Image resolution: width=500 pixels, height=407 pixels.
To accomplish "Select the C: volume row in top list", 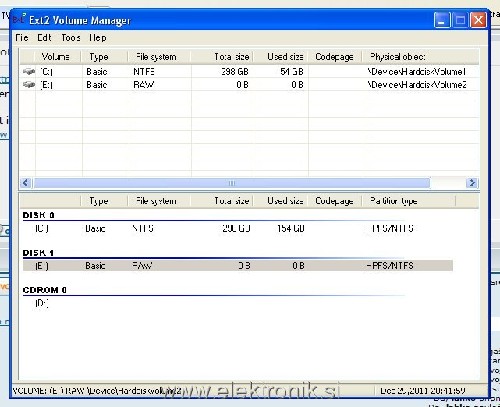I will (x=249, y=71).
